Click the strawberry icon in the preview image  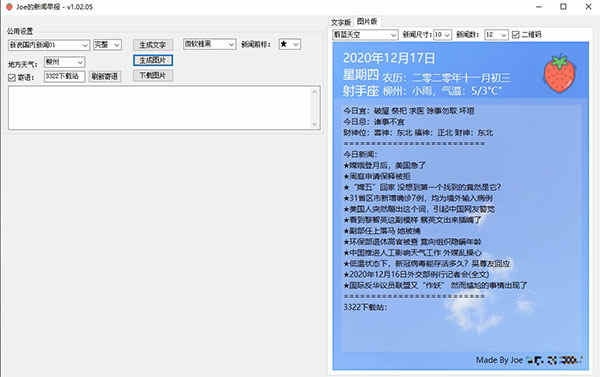[559, 73]
